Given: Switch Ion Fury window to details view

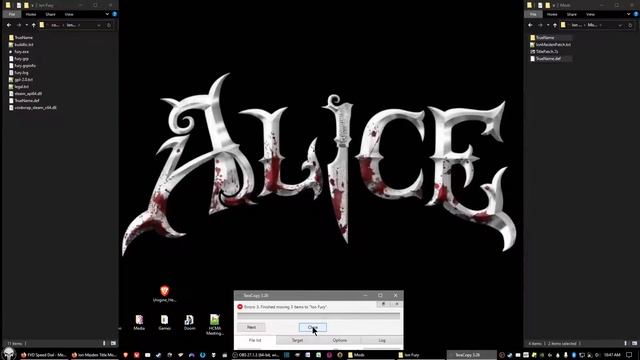Looking at the screenshot, I should [x=104, y=343].
